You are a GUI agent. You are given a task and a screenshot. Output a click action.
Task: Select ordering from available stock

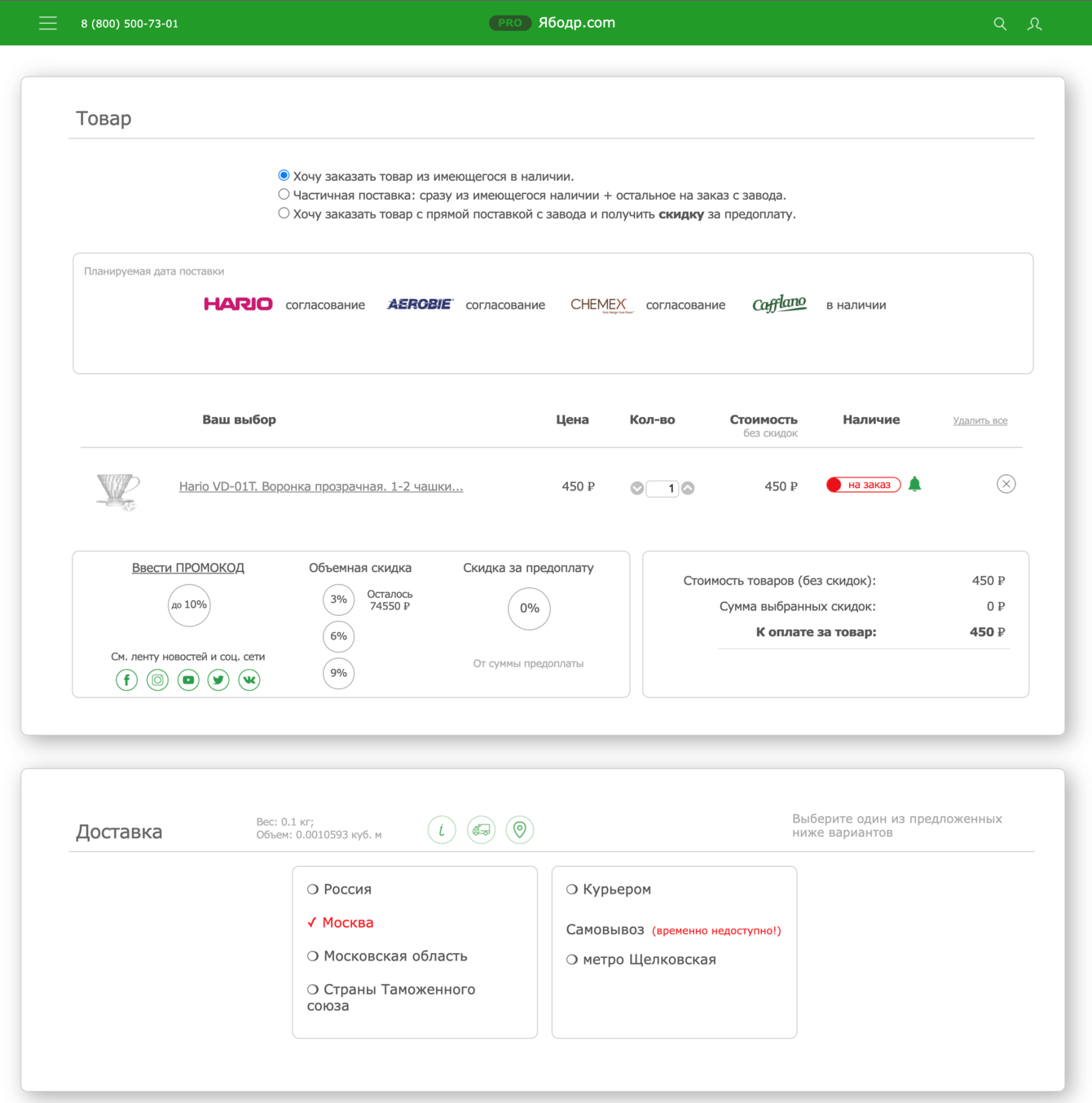(x=284, y=175)
